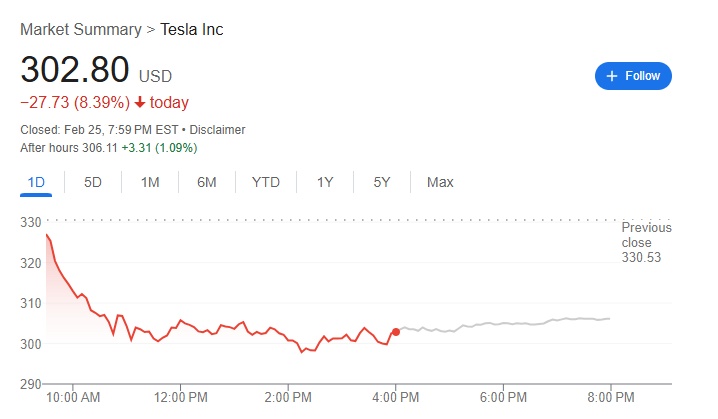
Task: Show the 1M chart range
Action: 150,182
